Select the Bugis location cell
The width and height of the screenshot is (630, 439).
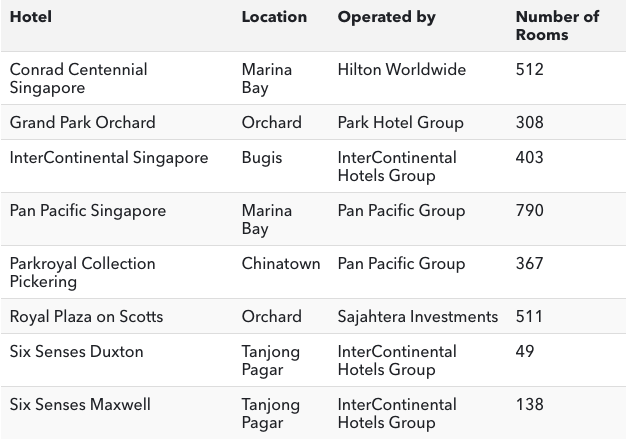[x=262, y=158]
